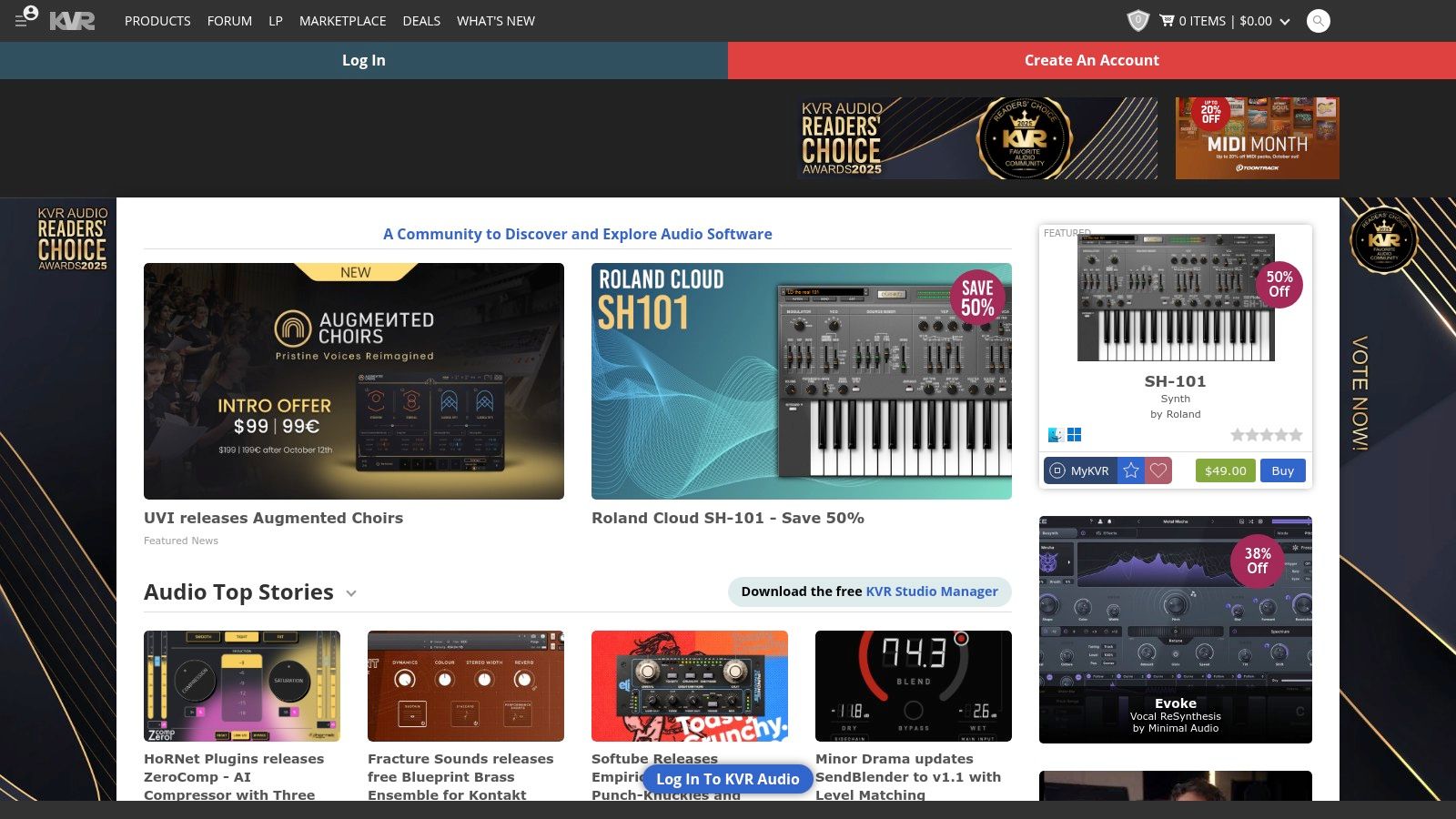Click the Featured News label

click(x=181, y=541)
